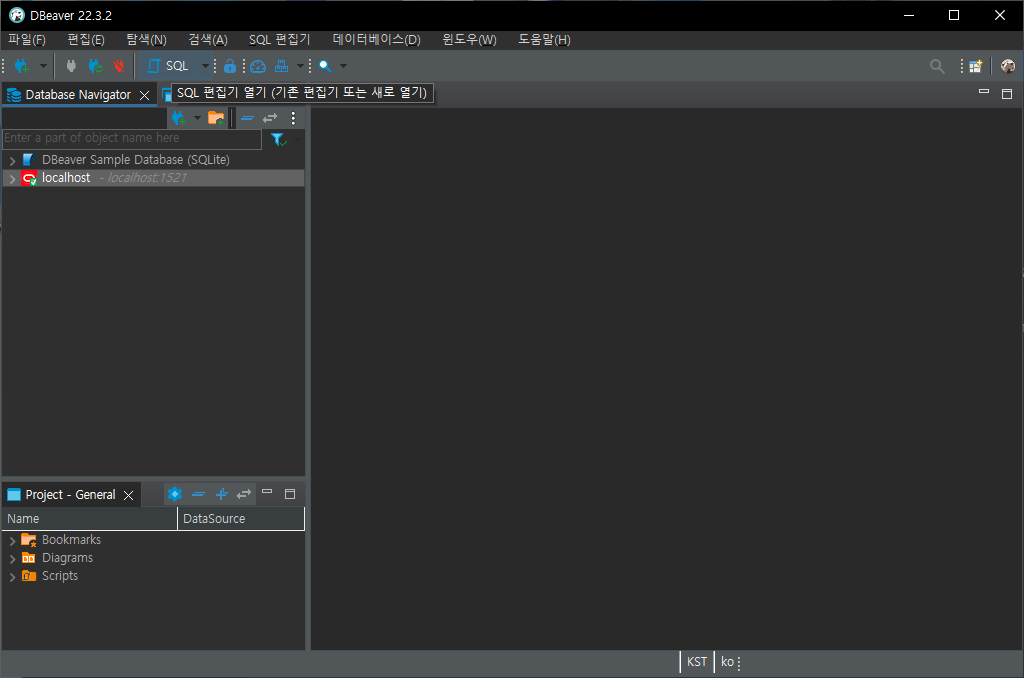This screenshot has width=1024, height=678.
Task: Open dropdown arrow next to funnel filter
Action: 298,139
